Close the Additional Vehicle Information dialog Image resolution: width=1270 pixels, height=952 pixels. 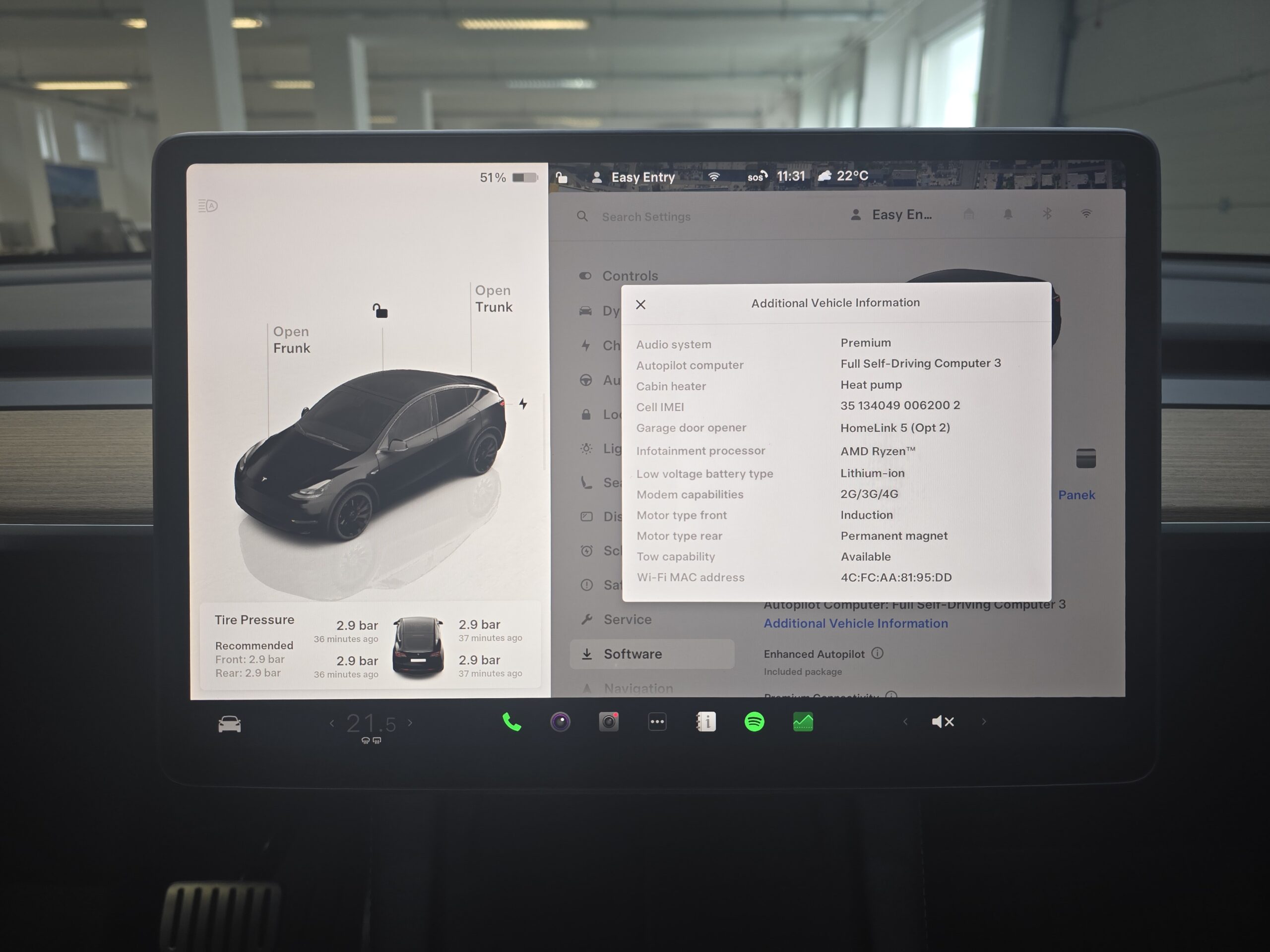click(x=641, y=305)
